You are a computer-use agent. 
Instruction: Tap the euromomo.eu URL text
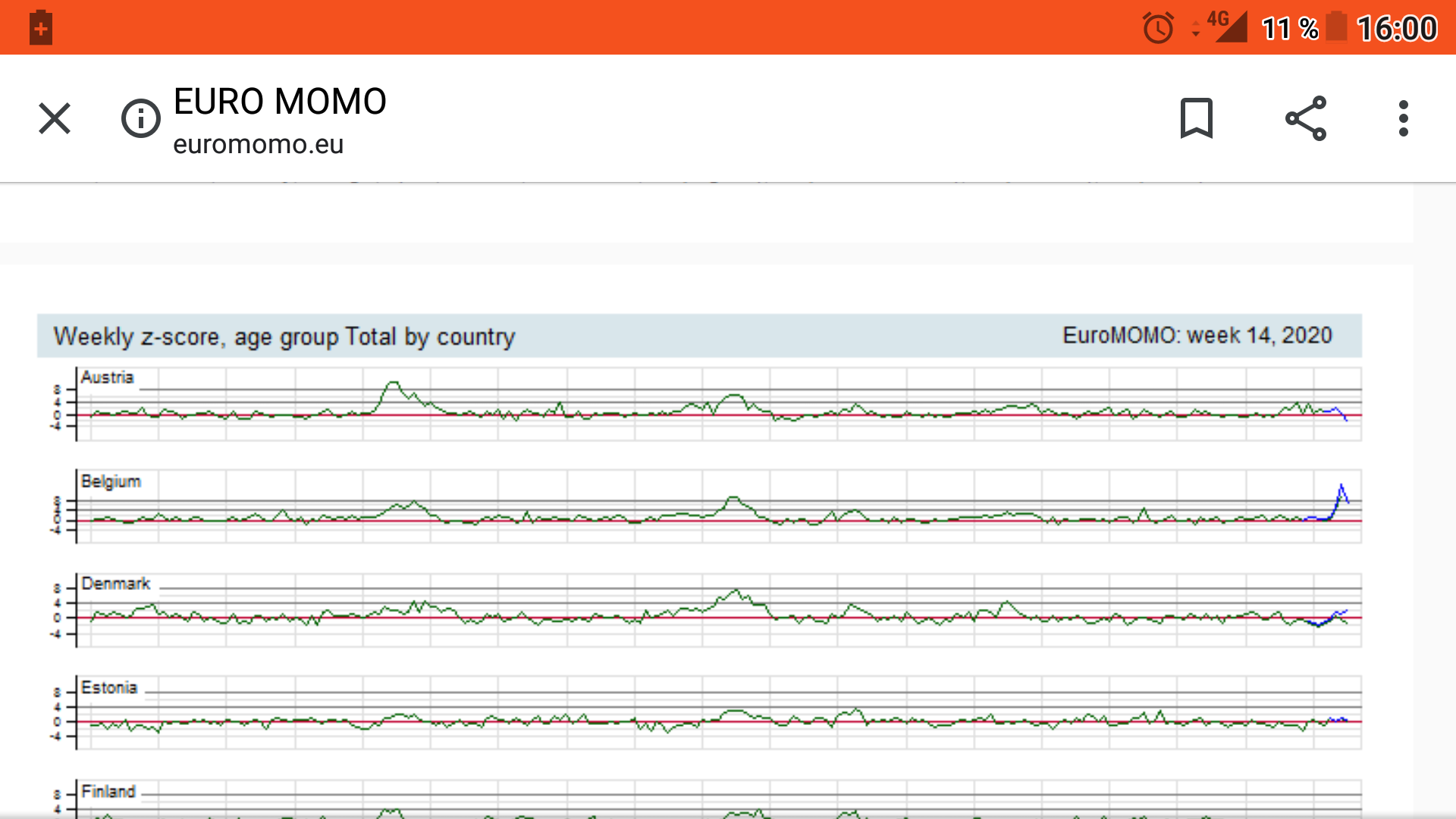258,144
